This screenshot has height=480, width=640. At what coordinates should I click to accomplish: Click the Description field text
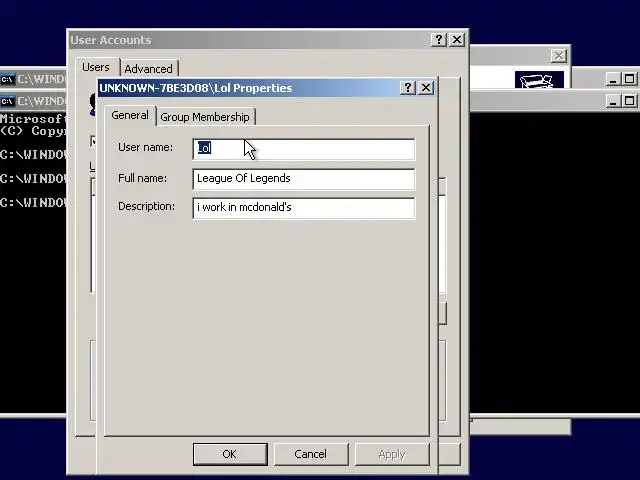point(304,208)
